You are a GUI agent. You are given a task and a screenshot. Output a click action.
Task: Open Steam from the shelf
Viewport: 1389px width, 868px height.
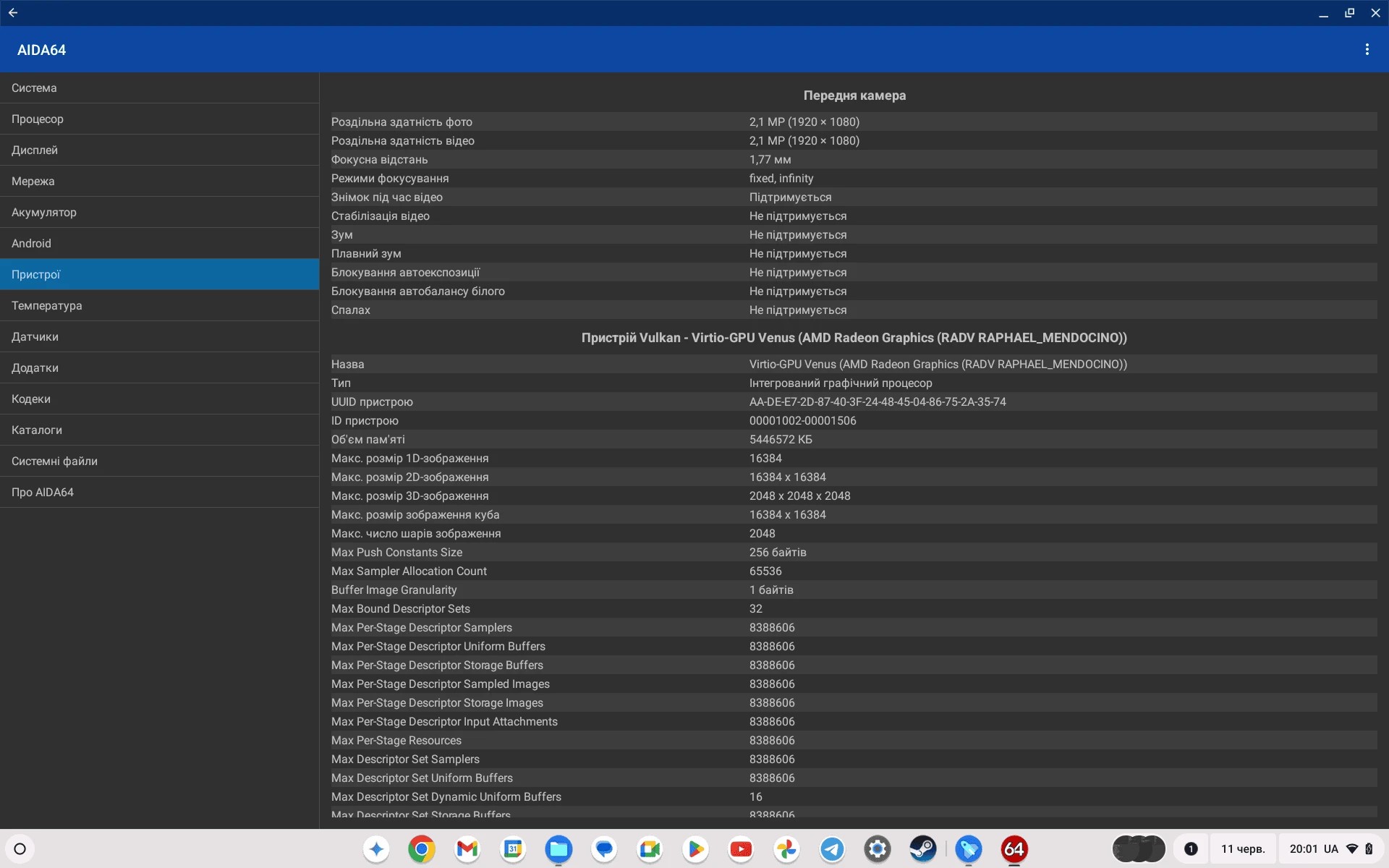(x=923, y=848)
